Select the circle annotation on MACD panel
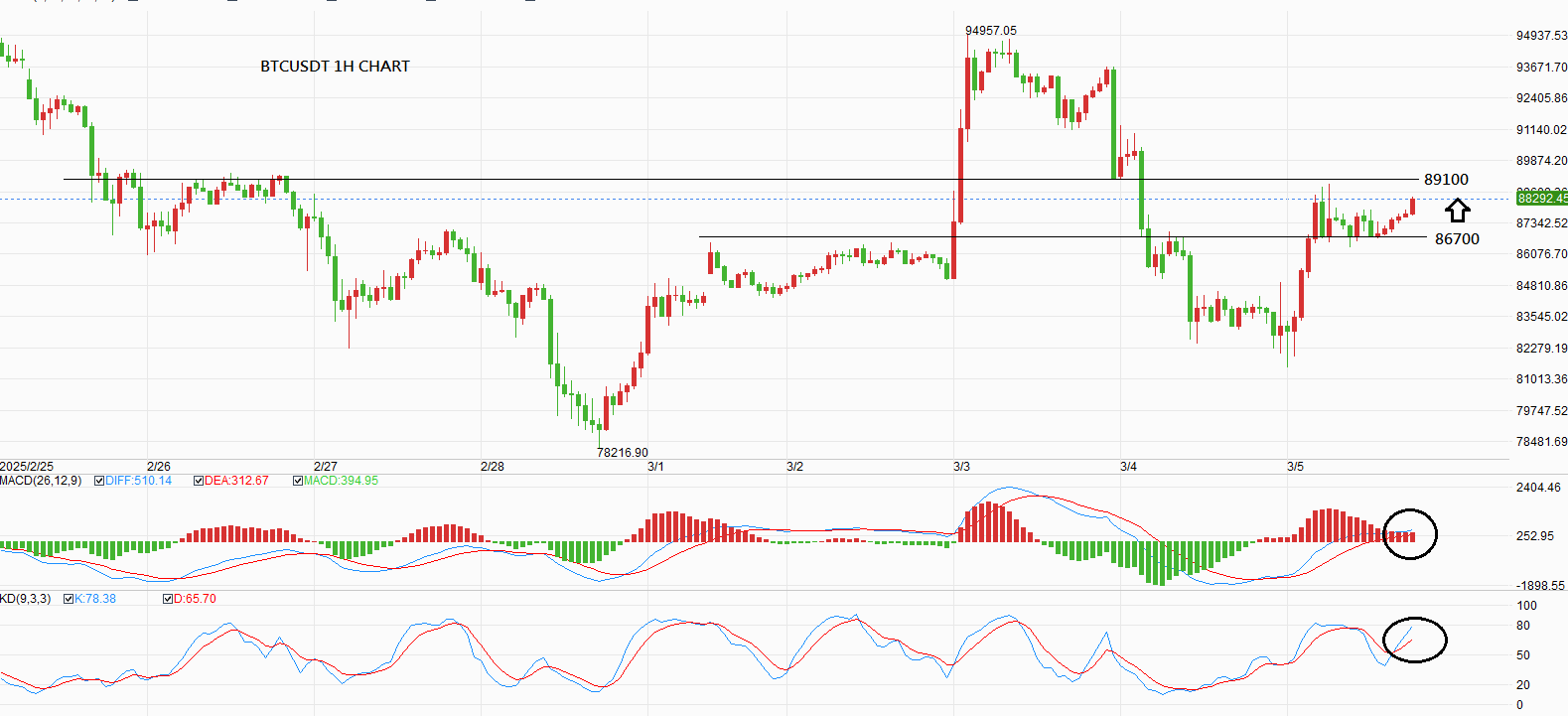The width and height of the screenshot is (1568, 716). (1410, 533)
